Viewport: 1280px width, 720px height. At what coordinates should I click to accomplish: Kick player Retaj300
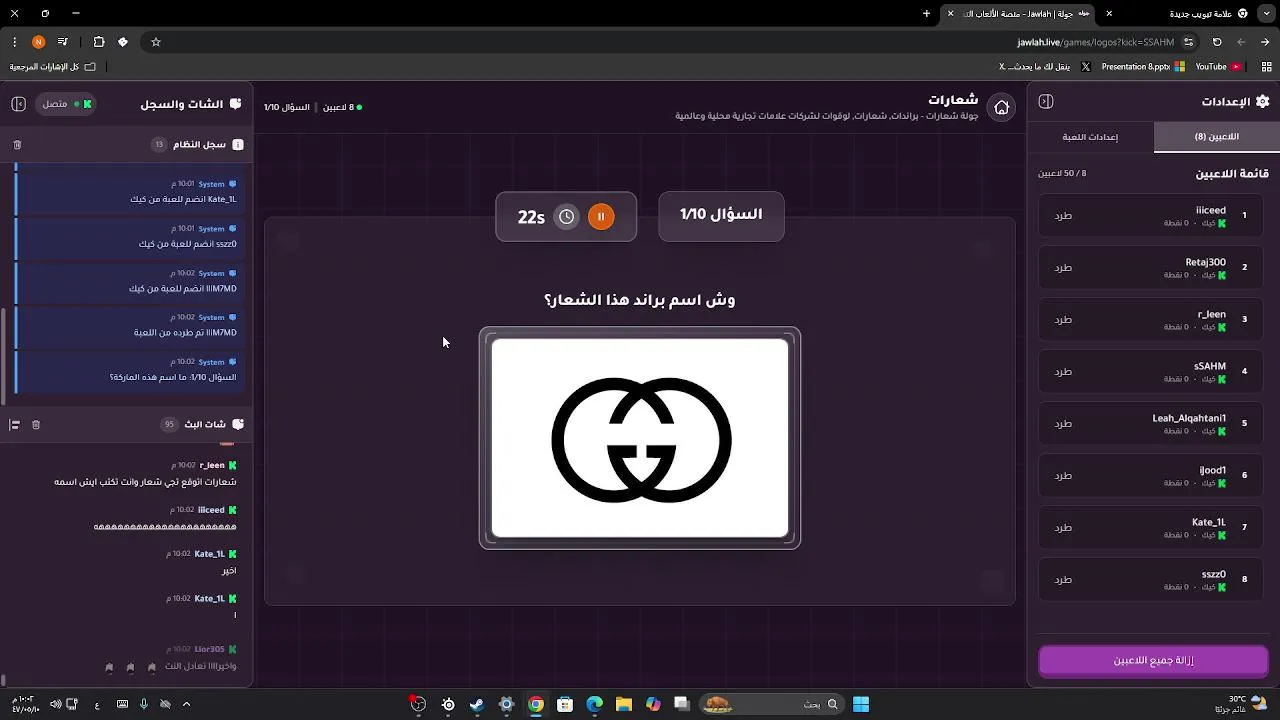coord(1063,268)
